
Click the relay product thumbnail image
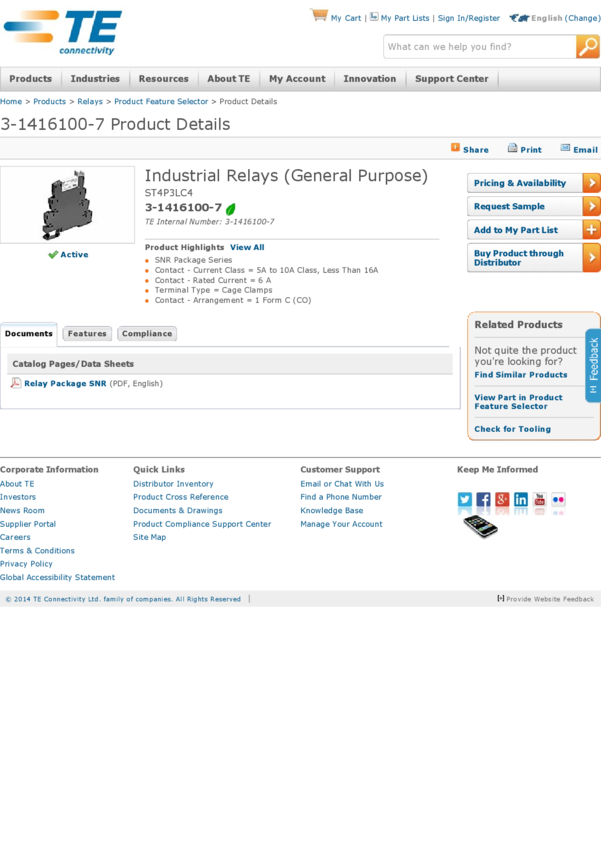[x=67, y=205]
